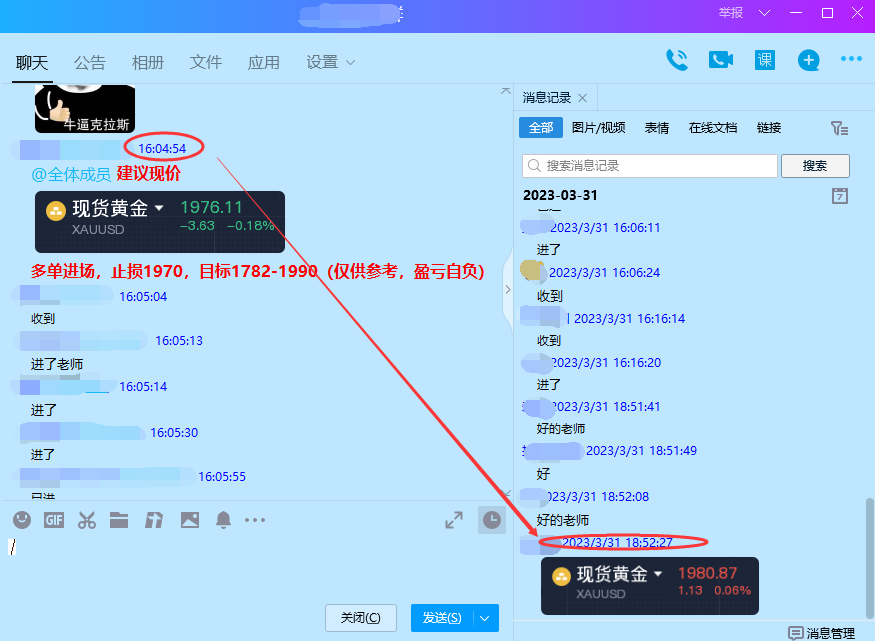Open the 公告 announcements tab

[90, 62]
